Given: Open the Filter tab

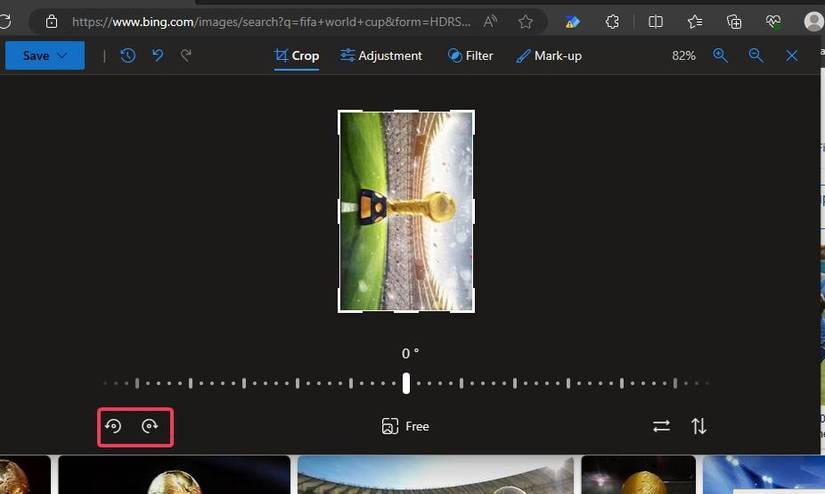Looking at the screenshot, I should 470,56.
